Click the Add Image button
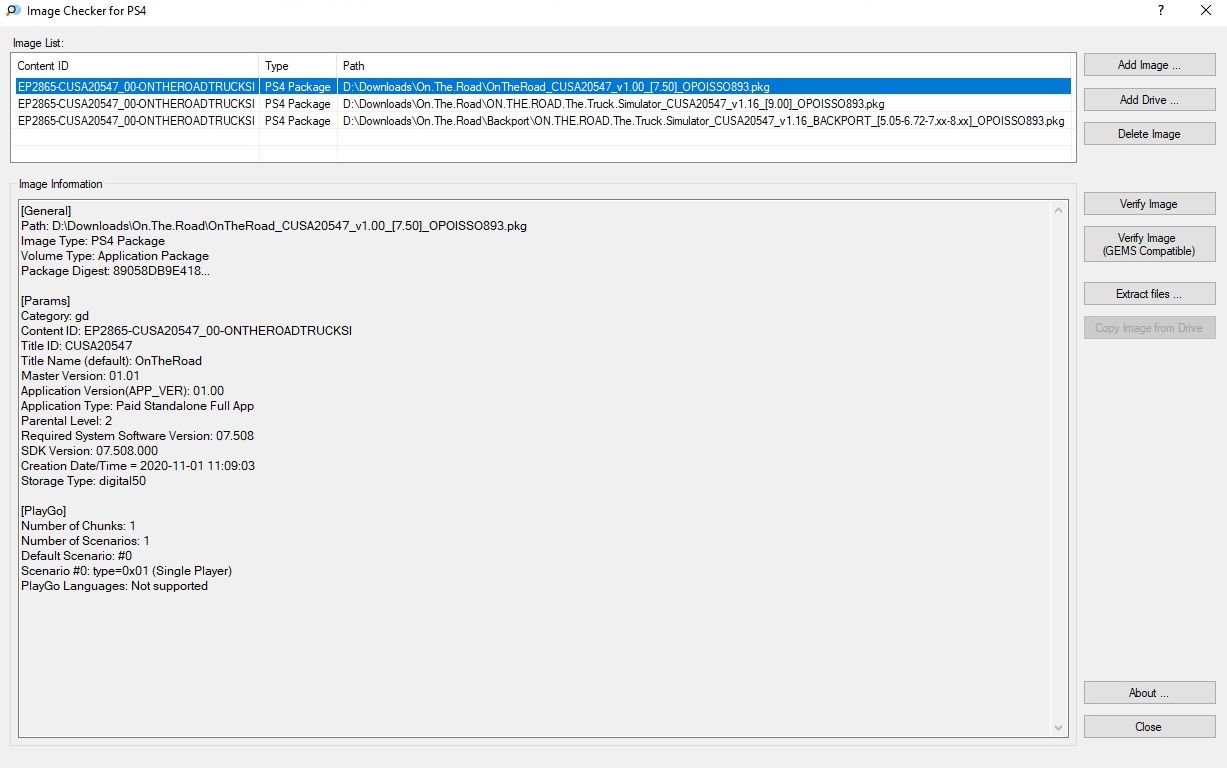 1149,65
